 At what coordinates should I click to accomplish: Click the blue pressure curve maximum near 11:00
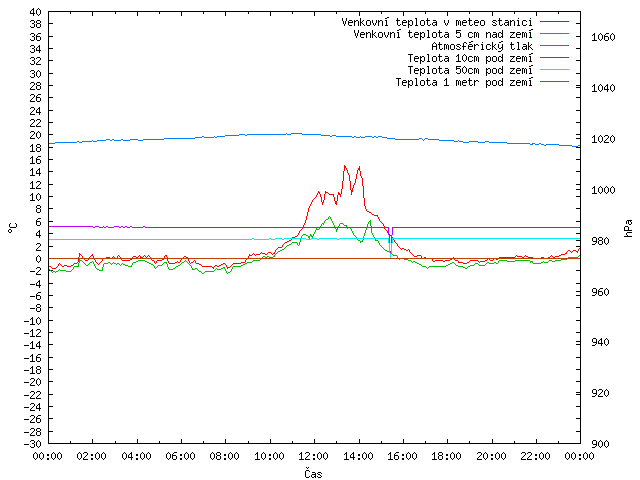296,133
